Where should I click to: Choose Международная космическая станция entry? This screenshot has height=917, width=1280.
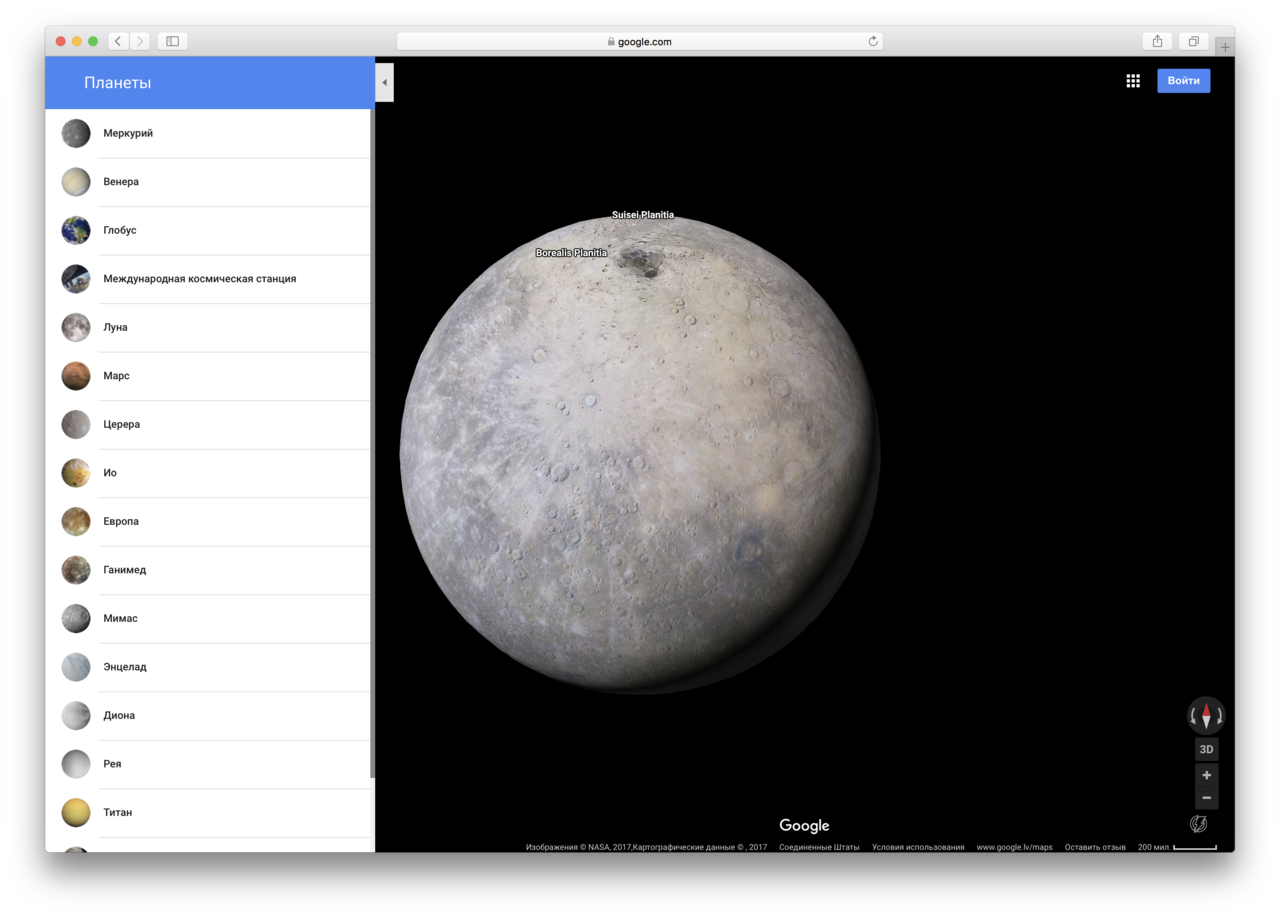point(199,279)
